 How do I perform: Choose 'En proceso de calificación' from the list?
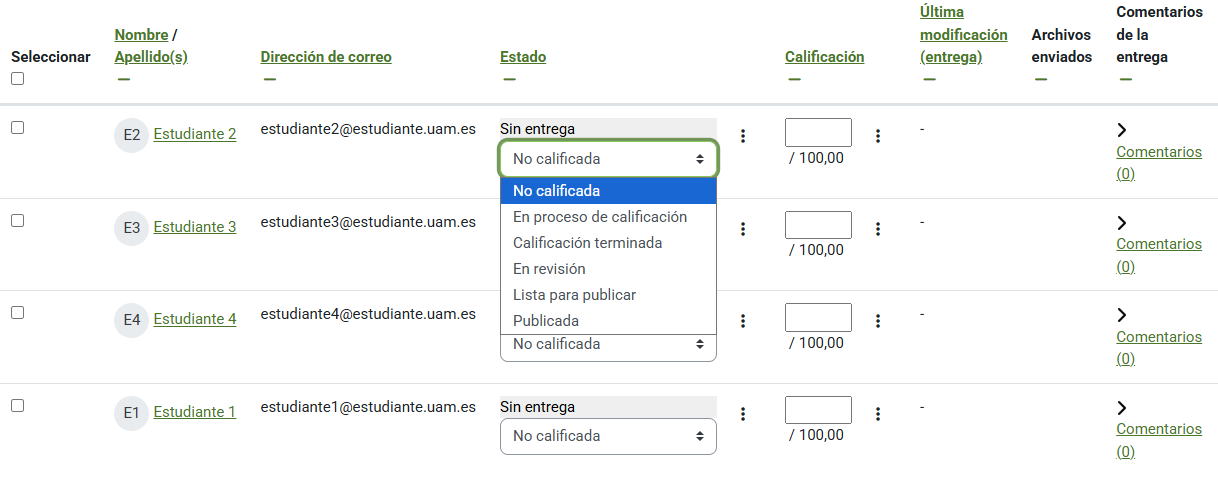(600, 217)
